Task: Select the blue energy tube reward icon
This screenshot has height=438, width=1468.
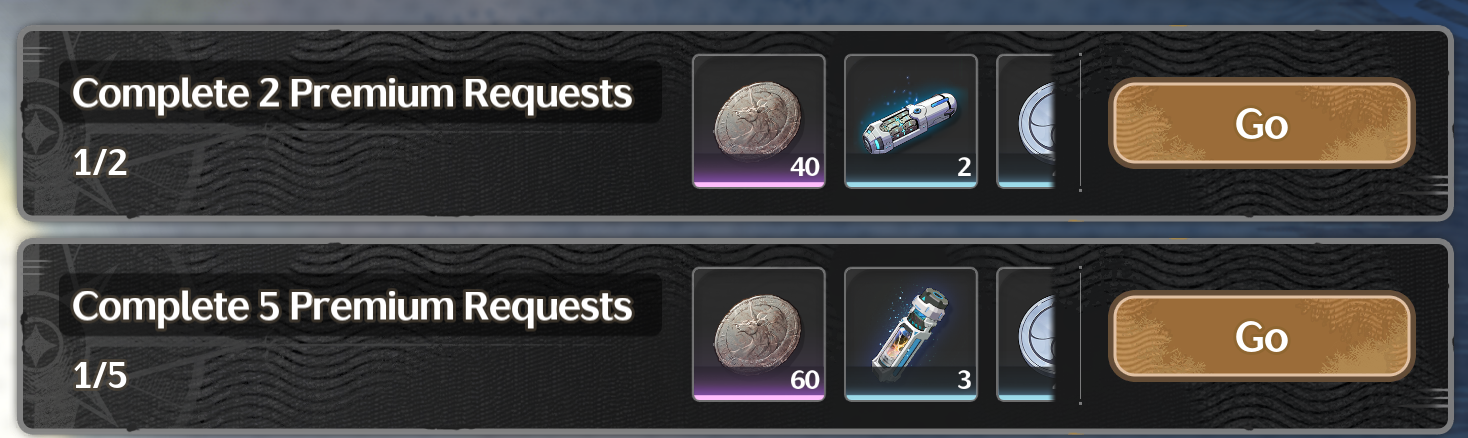Action: pos(911,121)
